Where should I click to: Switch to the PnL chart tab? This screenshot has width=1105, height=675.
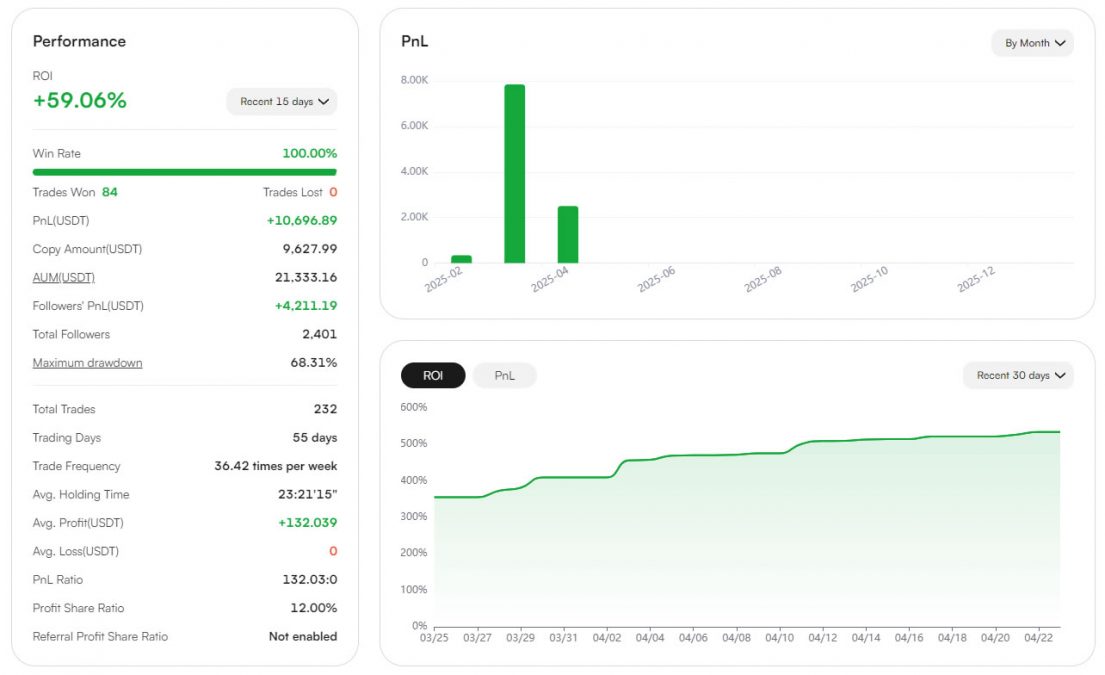coord(505,376)
